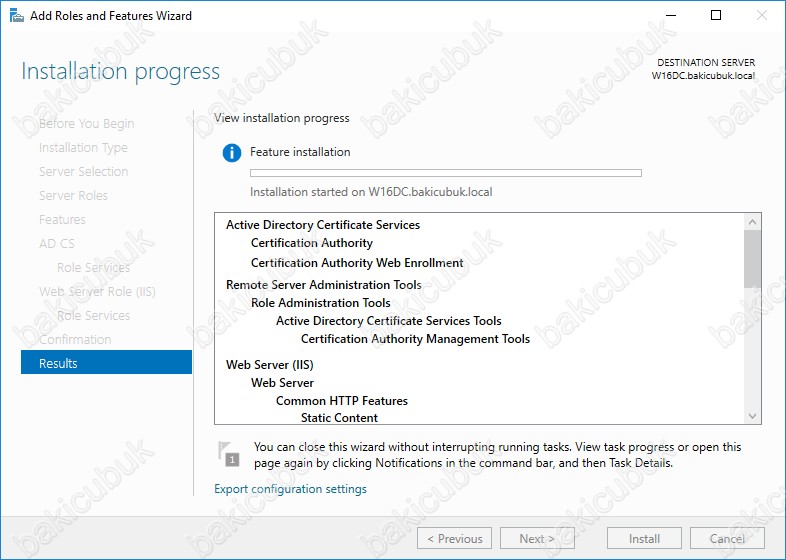Click the feature installation progress bar
The height and width of the screenshot is (560, 786).
click(446, 173)
